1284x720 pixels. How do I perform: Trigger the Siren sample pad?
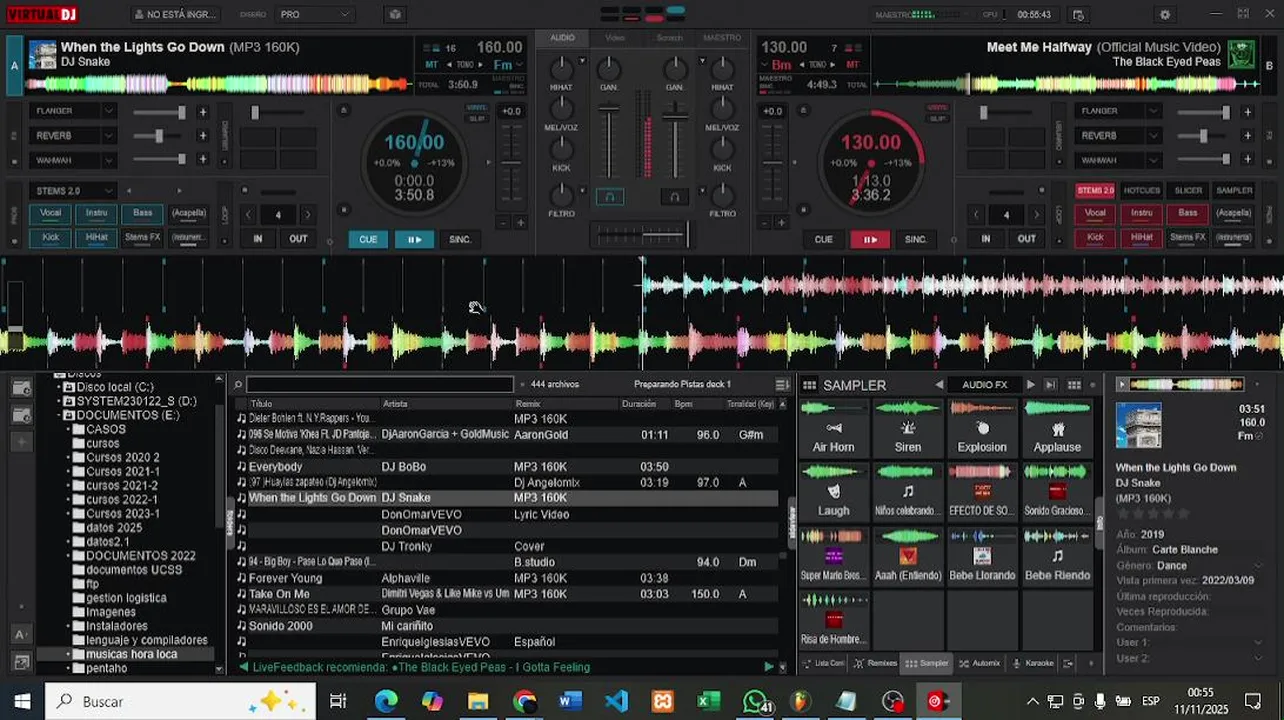907,428
